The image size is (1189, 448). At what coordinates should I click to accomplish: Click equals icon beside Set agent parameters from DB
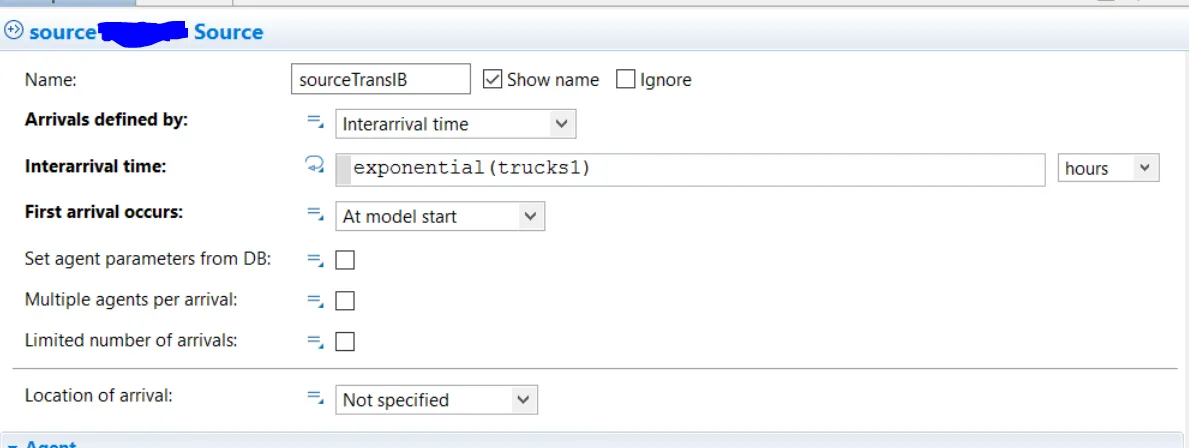[x=315, y=260]
